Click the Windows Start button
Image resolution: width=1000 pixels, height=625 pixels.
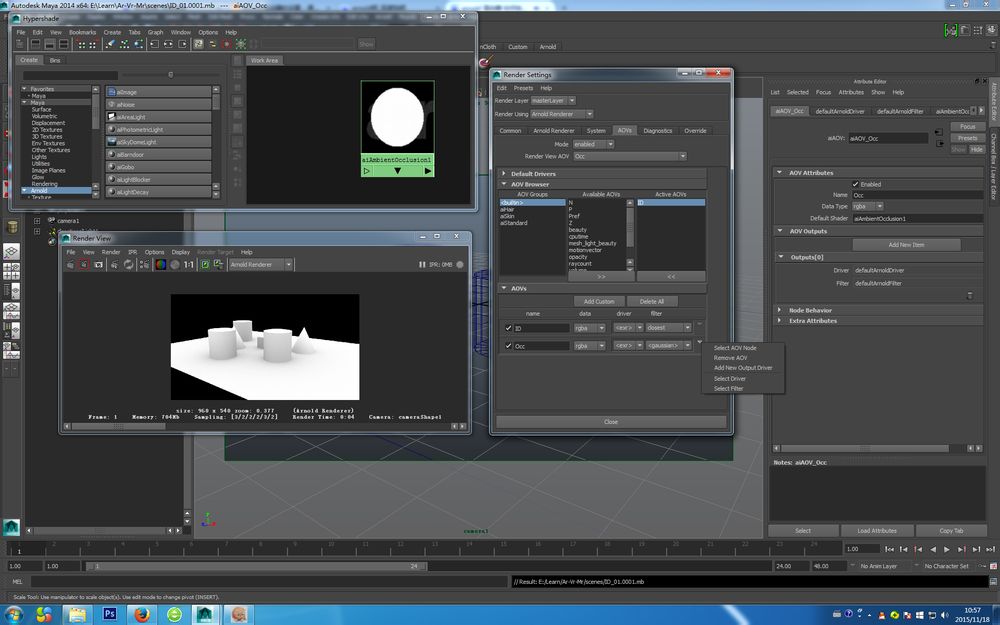pos(13,614)
